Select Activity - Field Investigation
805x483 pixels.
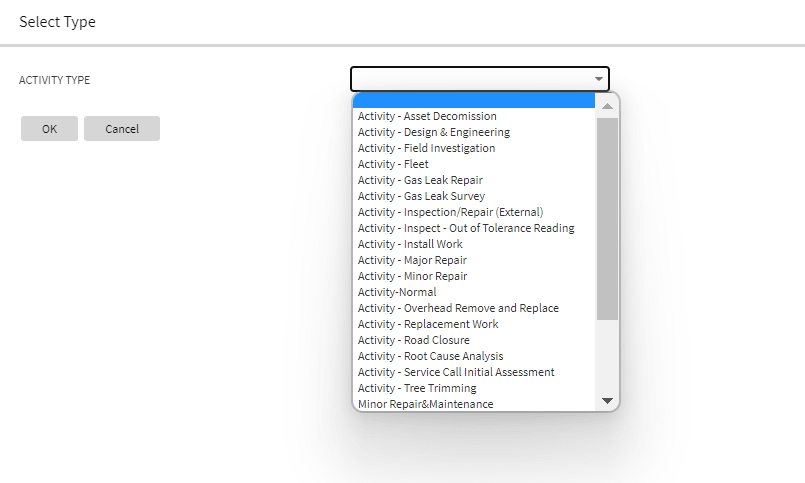pos(474,148)
